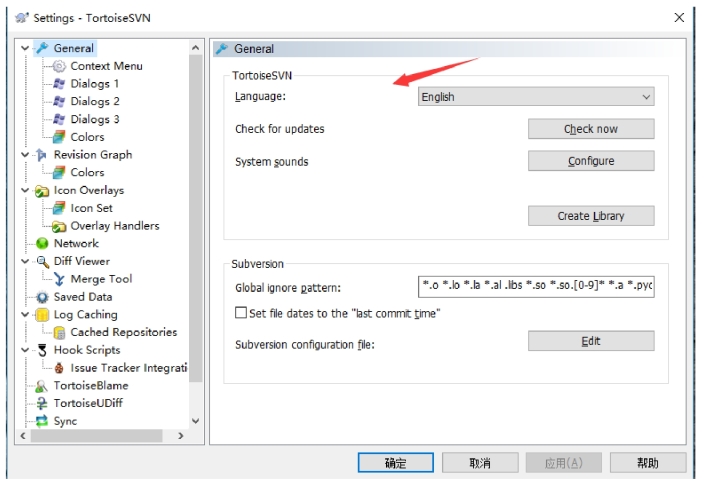Confirm with the 确定 button

pos(396,463)
